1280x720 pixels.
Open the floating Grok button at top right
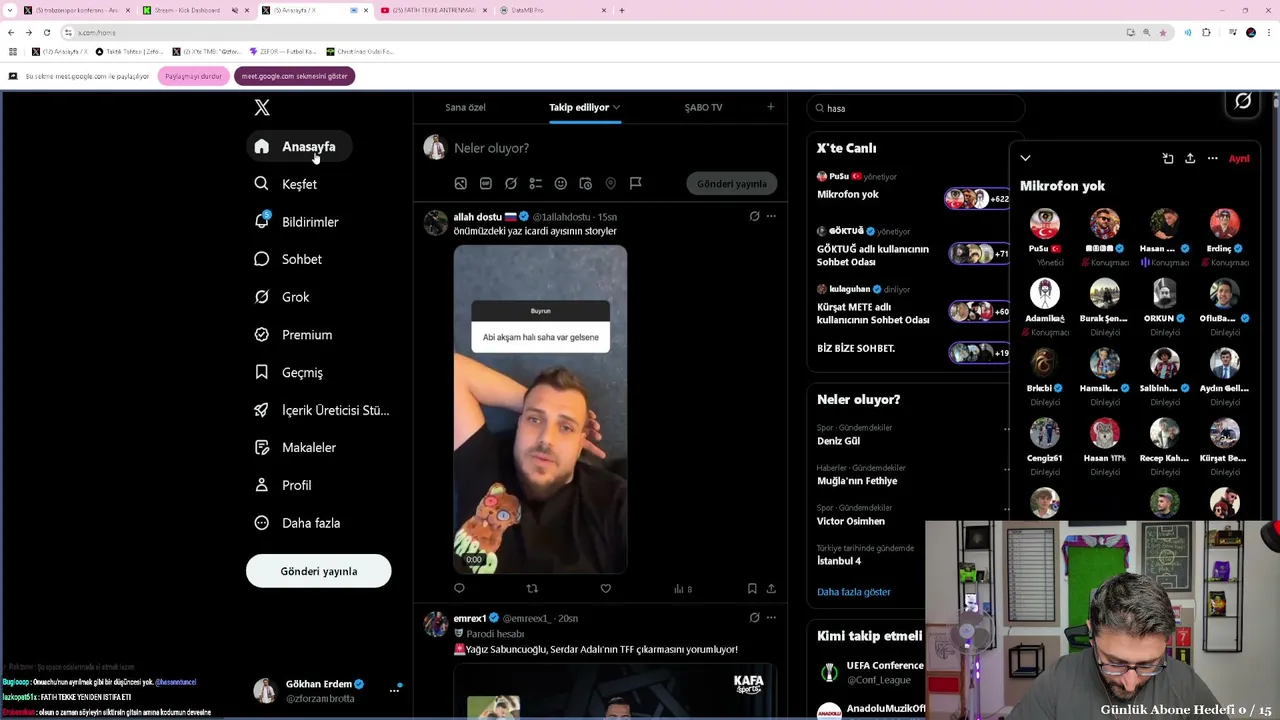pyautogui.click(x=1243, y=101)
